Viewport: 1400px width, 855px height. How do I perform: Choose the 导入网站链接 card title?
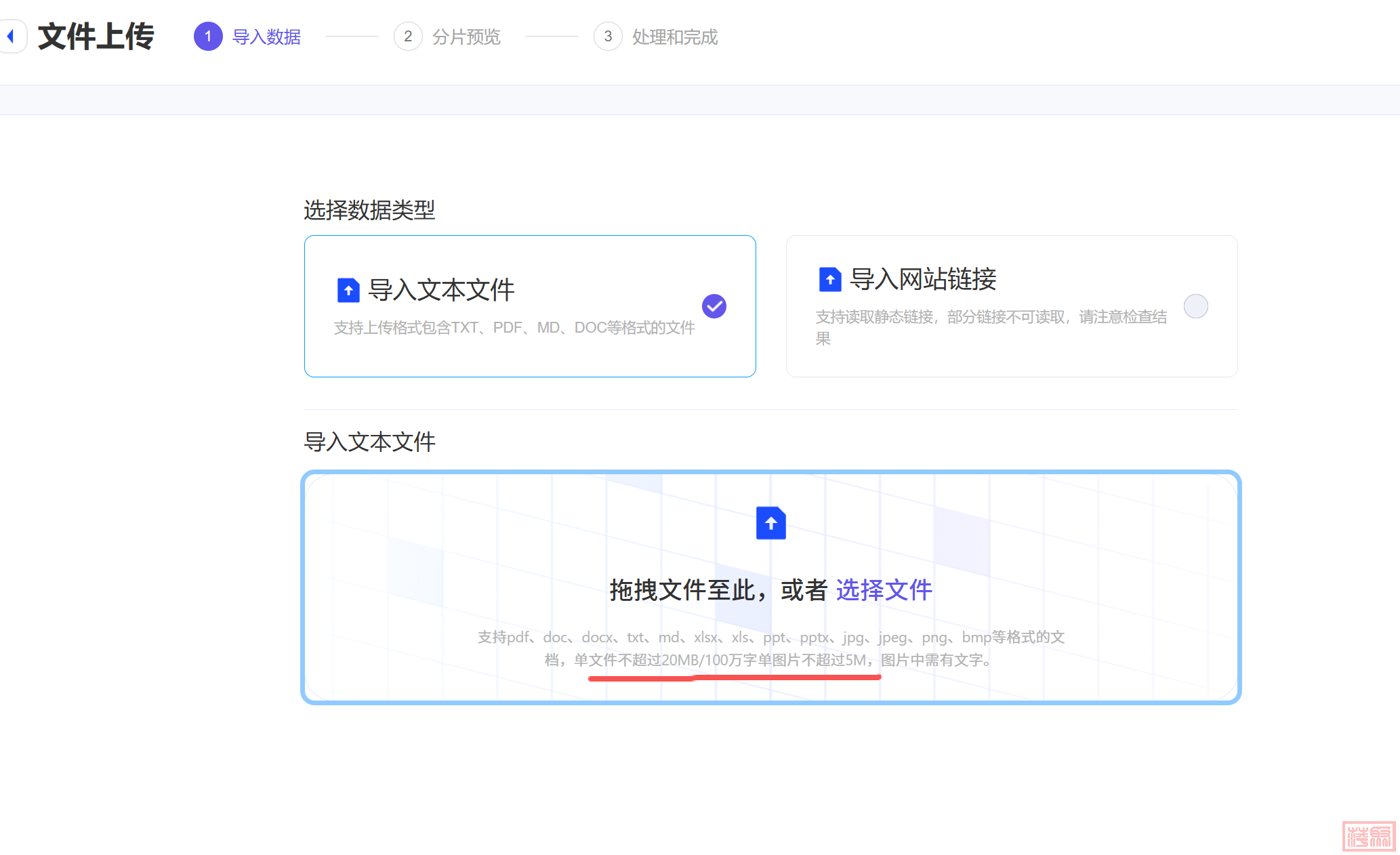point(923,279)
